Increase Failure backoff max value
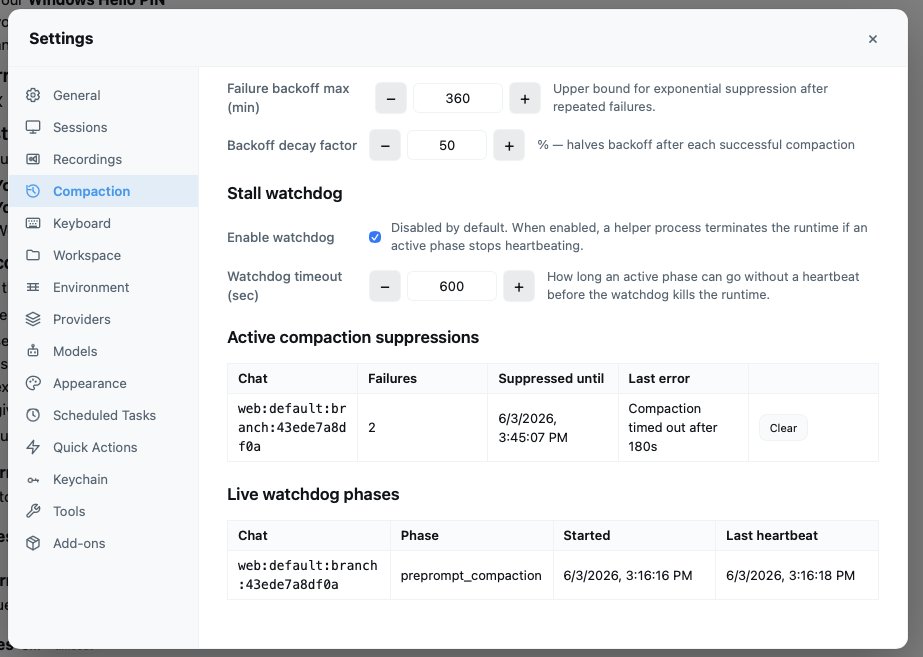The image size is (923, 657). tap(524, 98)
